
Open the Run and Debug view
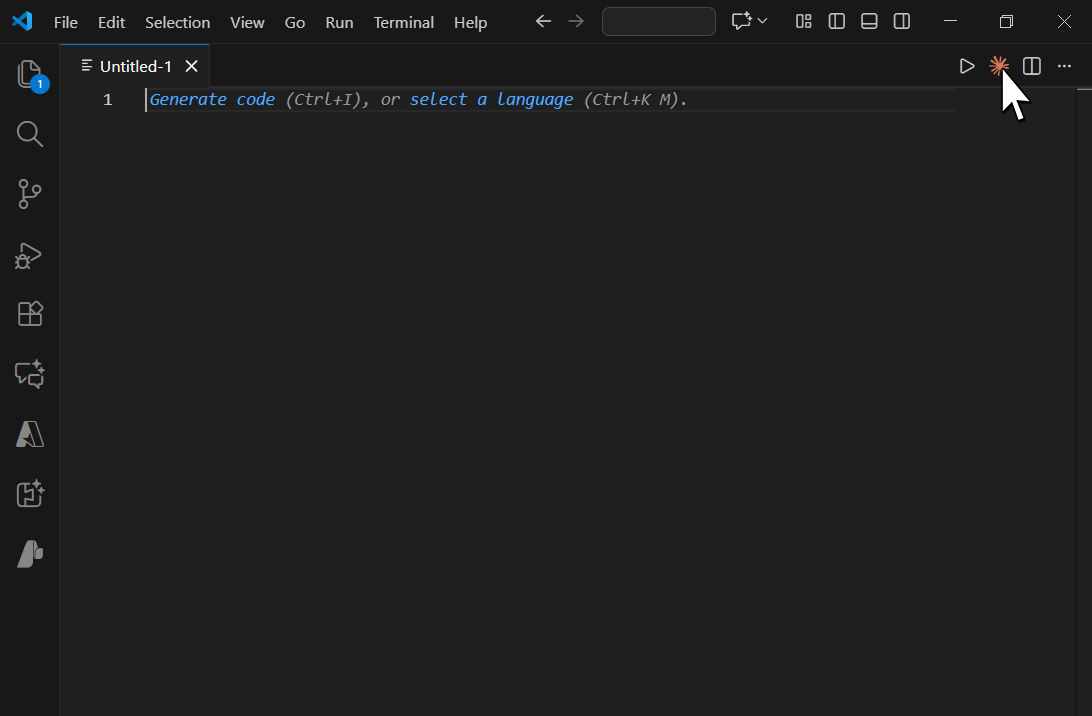[30, 255]
